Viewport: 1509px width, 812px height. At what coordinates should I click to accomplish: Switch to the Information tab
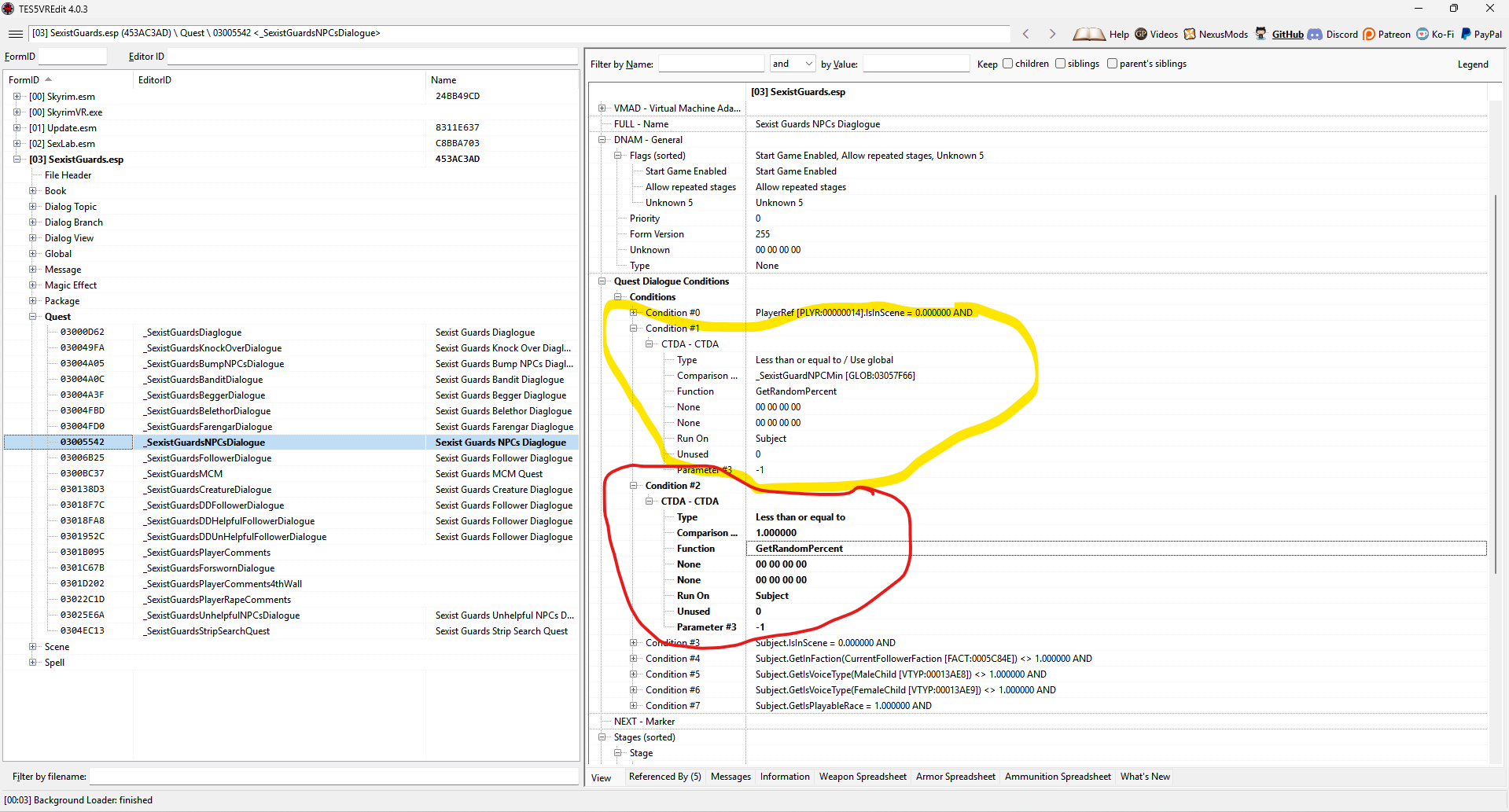[785, 777]
